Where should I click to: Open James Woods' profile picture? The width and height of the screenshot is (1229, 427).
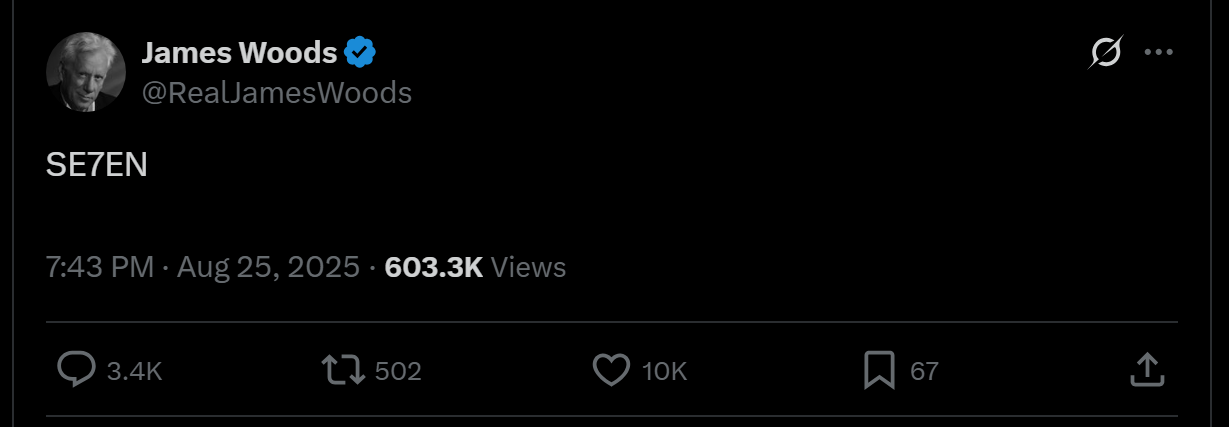tap(85, 72)
